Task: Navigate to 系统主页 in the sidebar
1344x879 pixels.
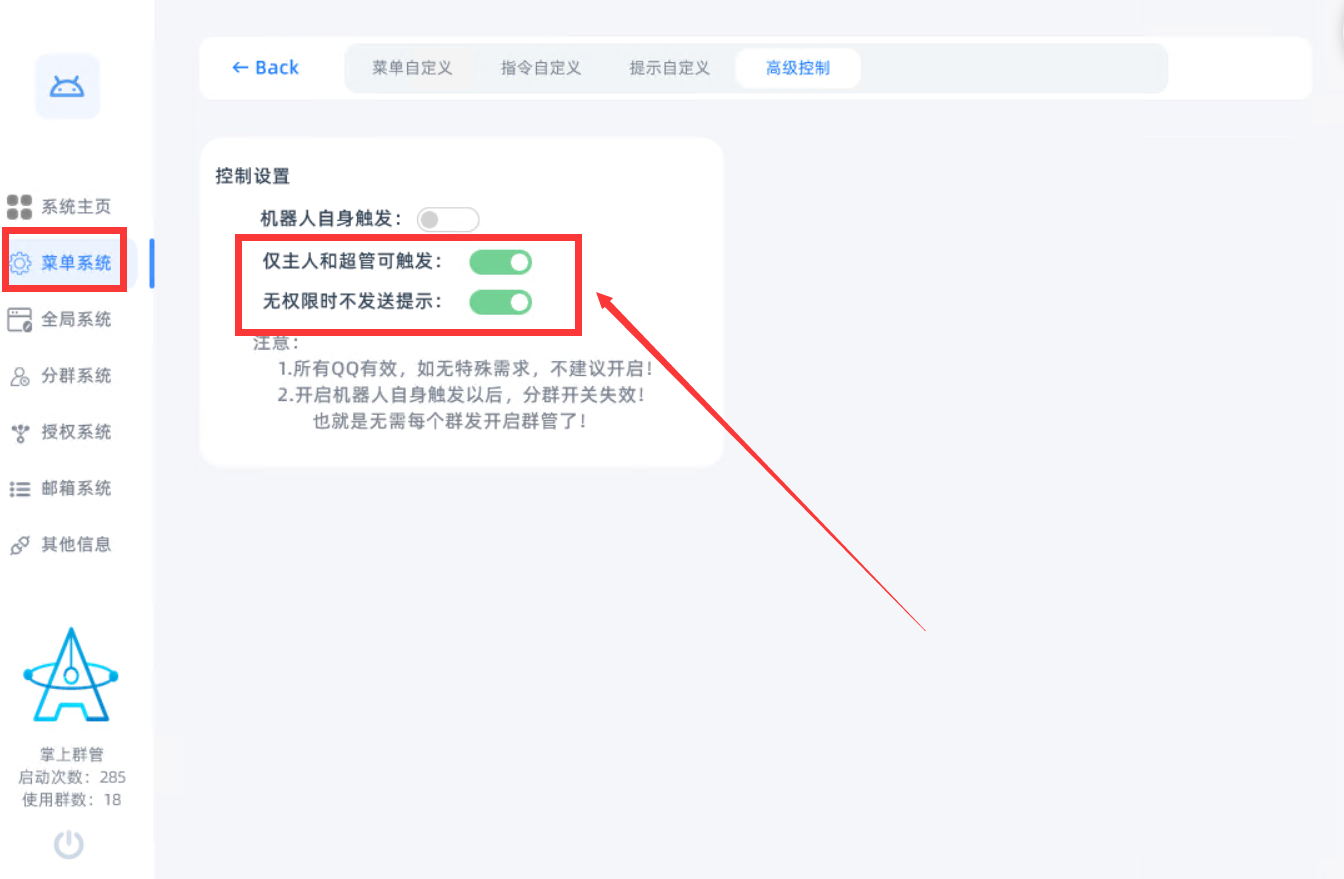Action: [x=75, y=207]
